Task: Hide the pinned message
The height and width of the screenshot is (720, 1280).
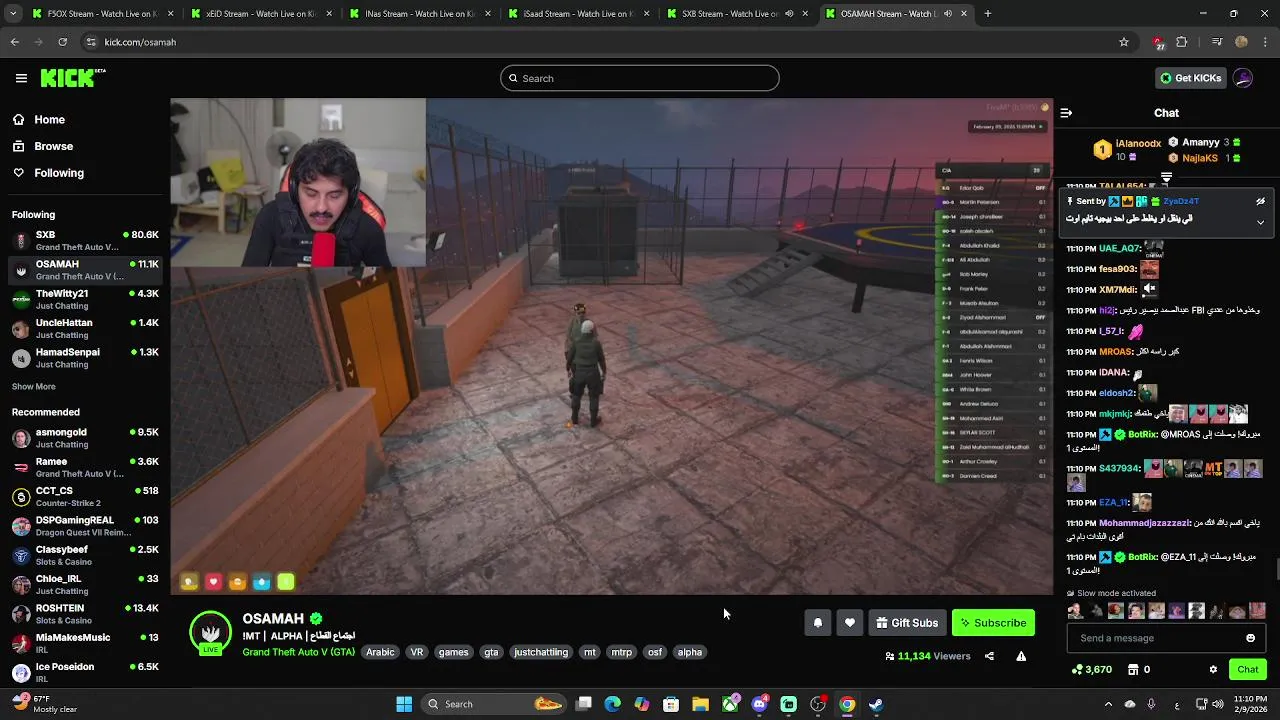Action: (x=1260, y=201)
